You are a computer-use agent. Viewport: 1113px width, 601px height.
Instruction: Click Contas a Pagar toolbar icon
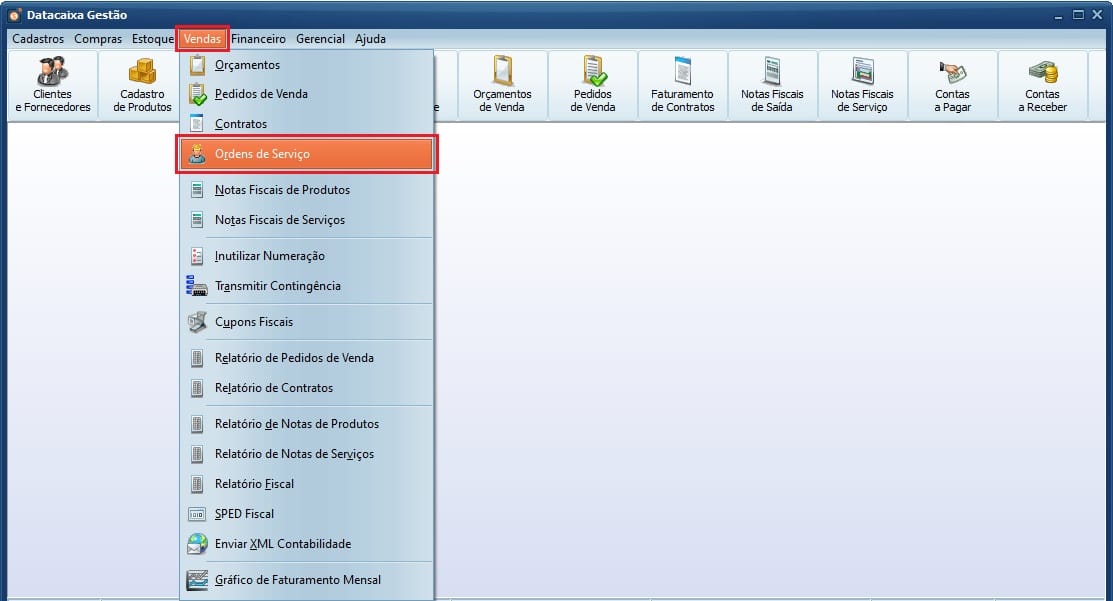click(952, 84)
